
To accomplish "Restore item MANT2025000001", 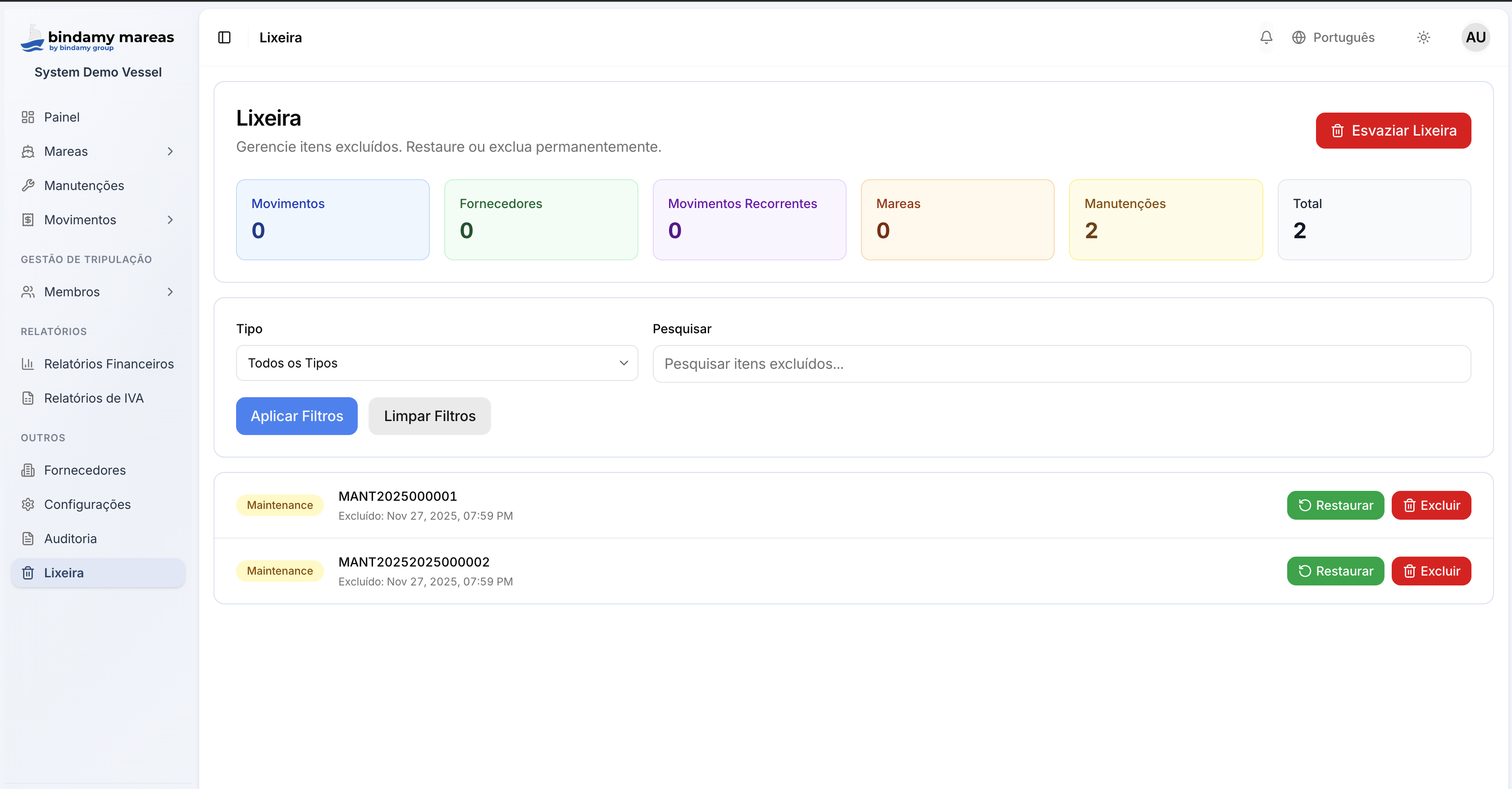I will (x=1335, y=506).
